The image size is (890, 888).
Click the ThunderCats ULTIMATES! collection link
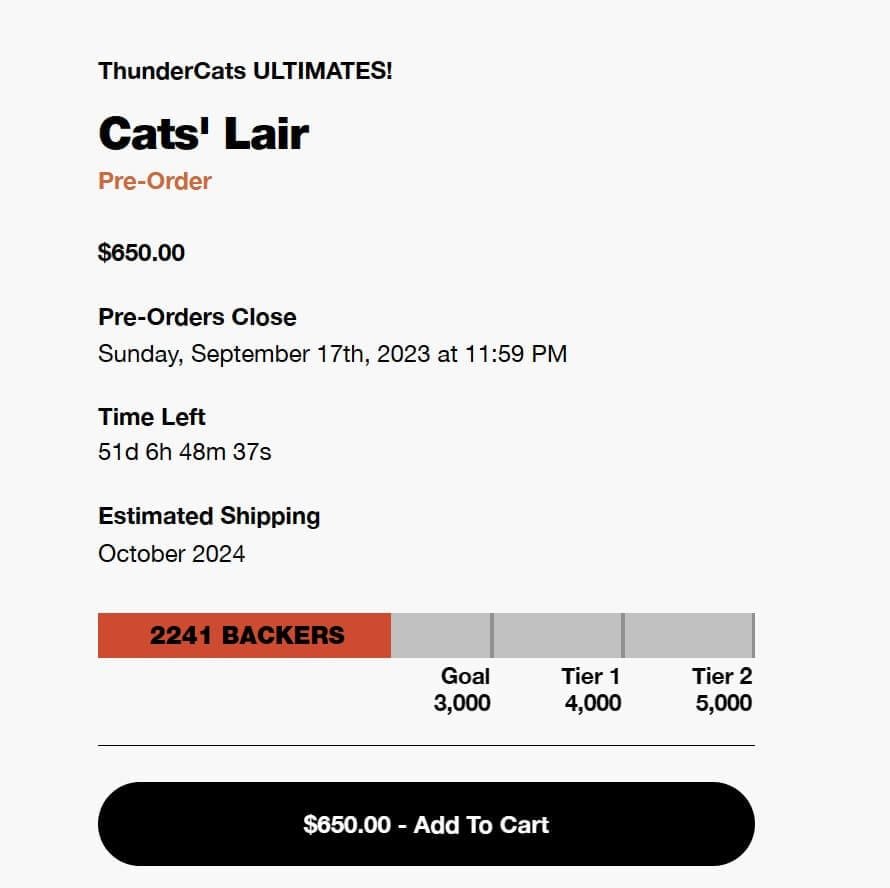coord(244,71)
